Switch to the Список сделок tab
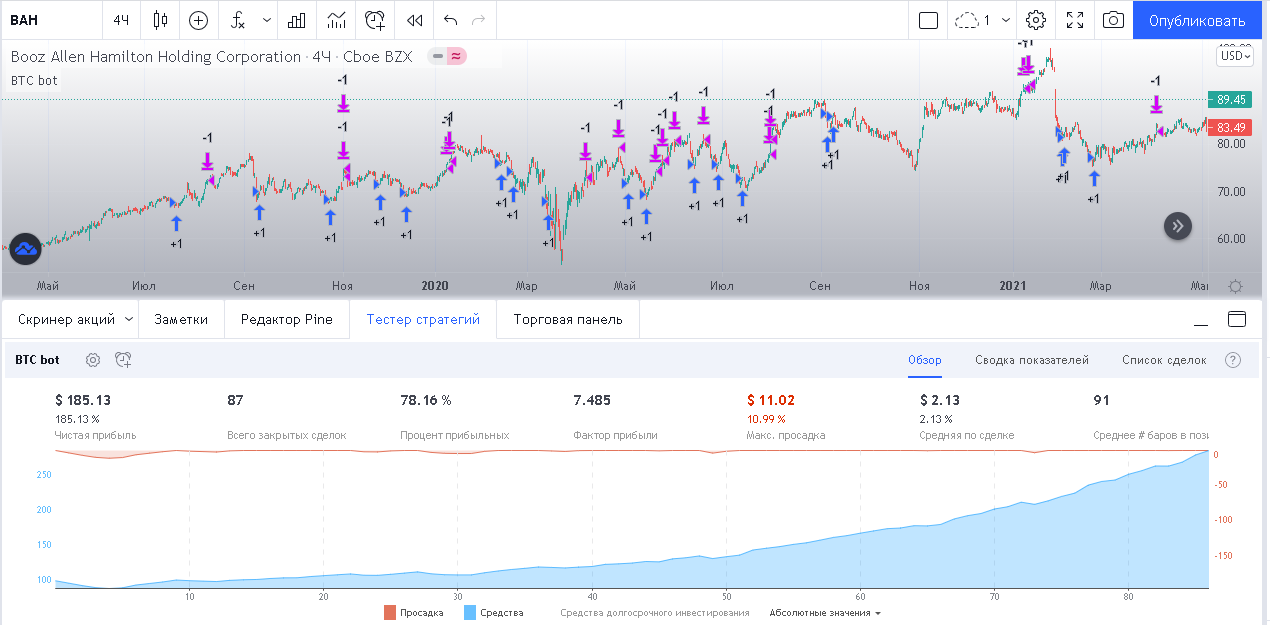The height and width of the screenshot is (625, 1270). (1164, 360)
